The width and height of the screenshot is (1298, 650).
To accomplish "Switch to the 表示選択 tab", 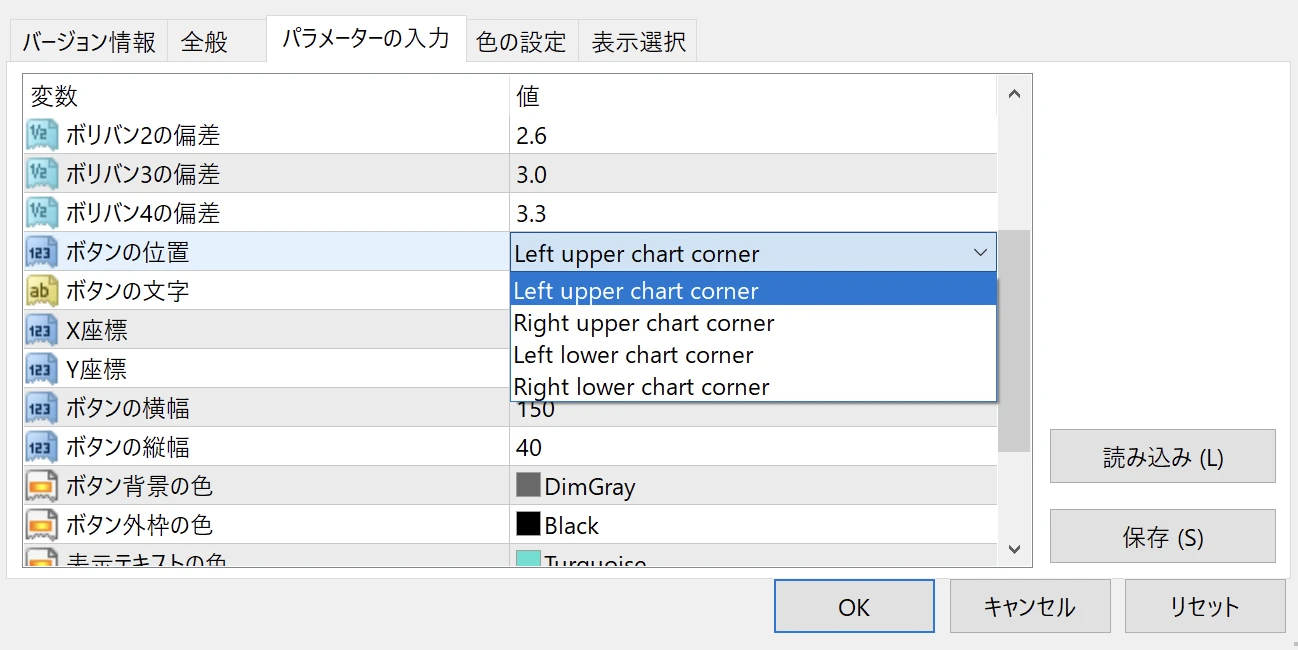I will click(x=637, y=41).
